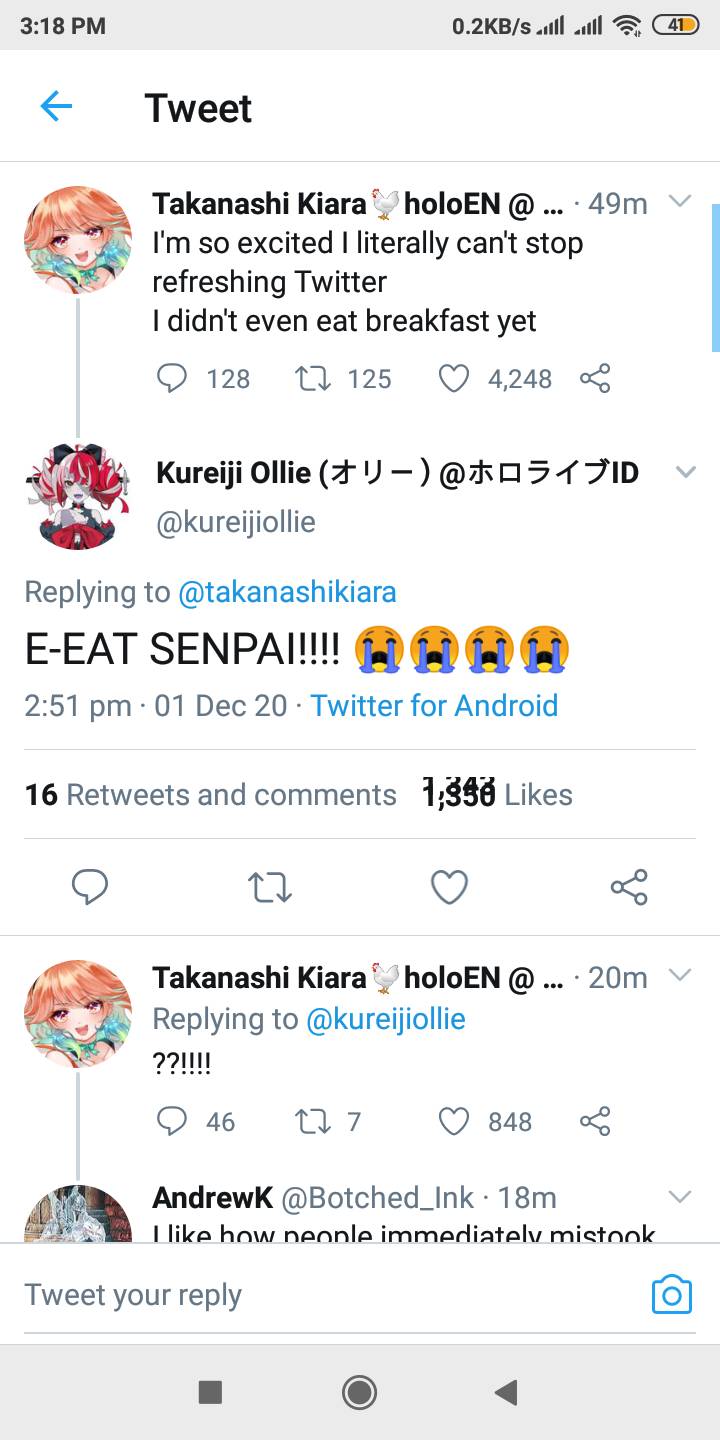Expand options chevron on Kiara's 20m reply

(x=680, y=975)
